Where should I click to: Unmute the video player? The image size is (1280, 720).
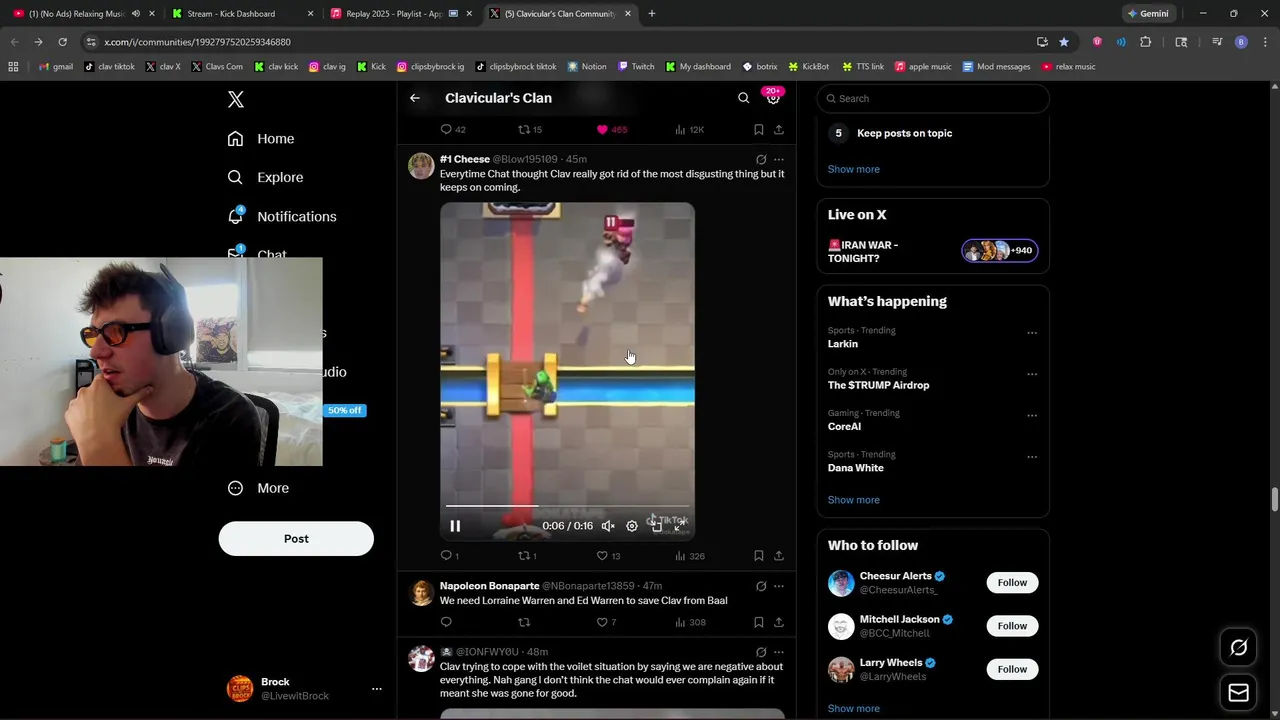click(x=608, y=526)
